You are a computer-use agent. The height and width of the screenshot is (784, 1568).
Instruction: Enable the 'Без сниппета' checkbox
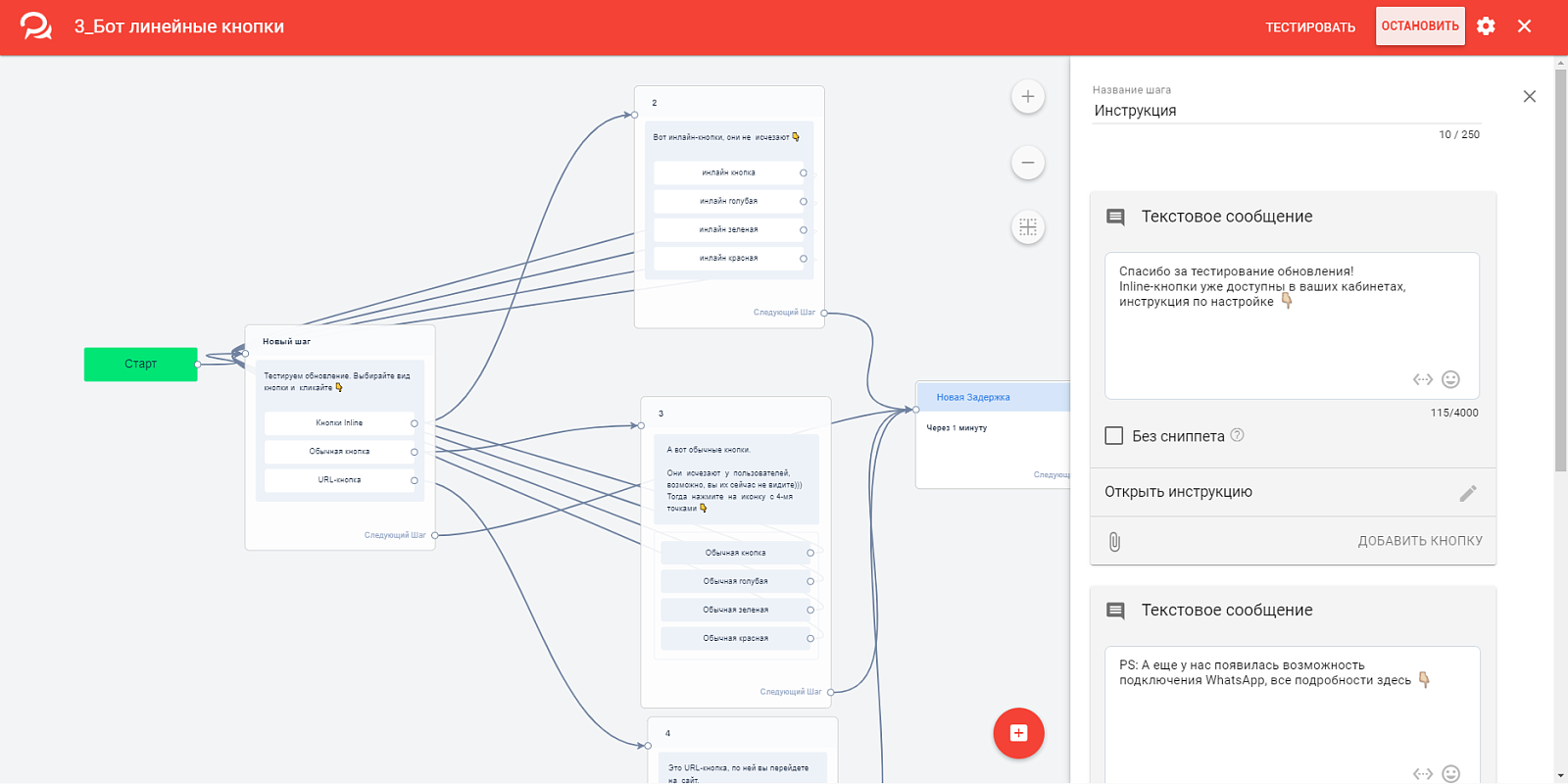point(1114,436)
